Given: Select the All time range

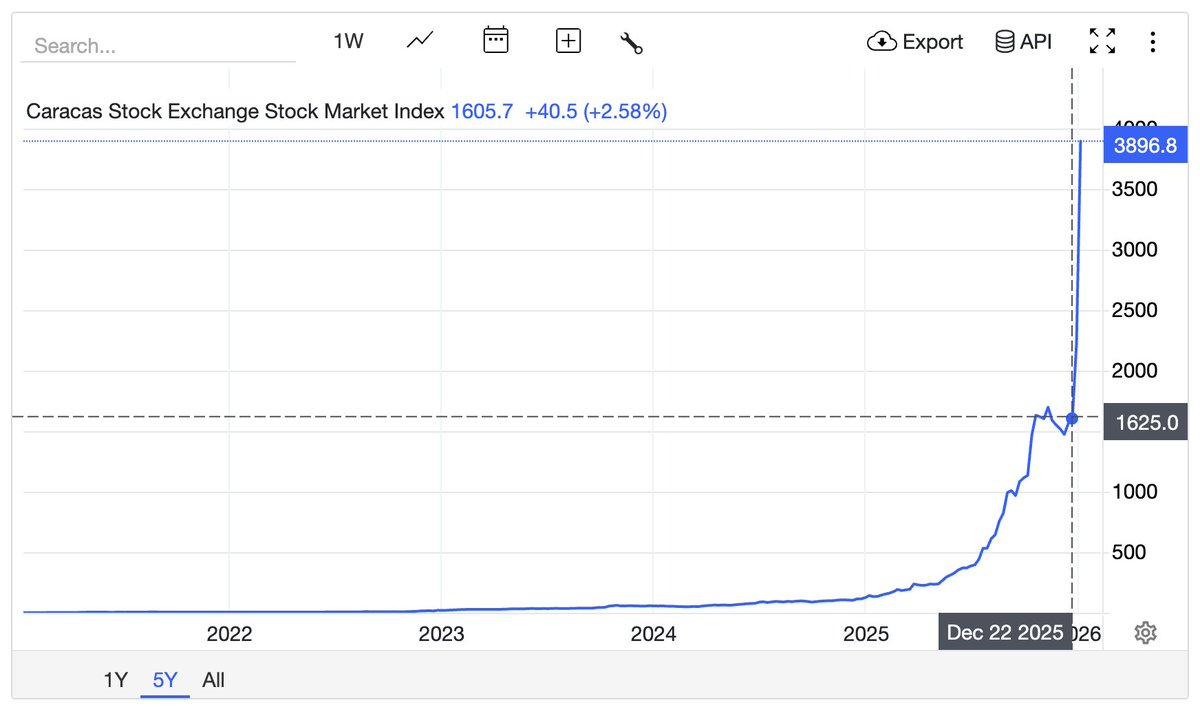Looking at the screenshot, I should click(213, 680).
